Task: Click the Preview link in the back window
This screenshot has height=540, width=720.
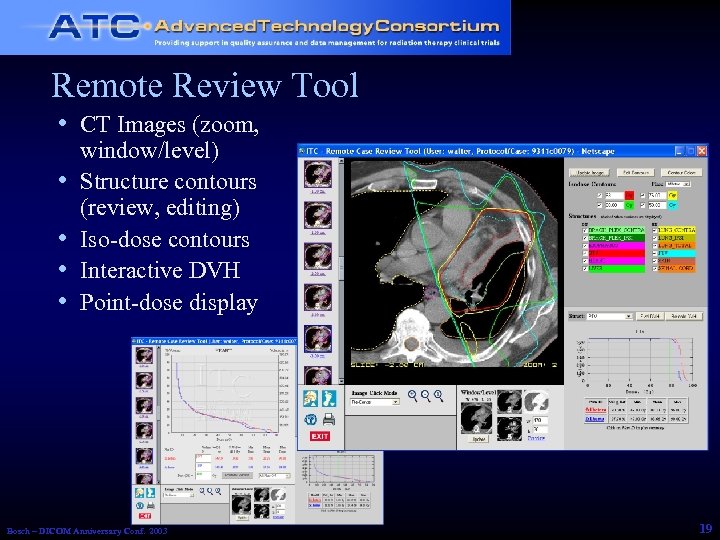Action: 278,517
